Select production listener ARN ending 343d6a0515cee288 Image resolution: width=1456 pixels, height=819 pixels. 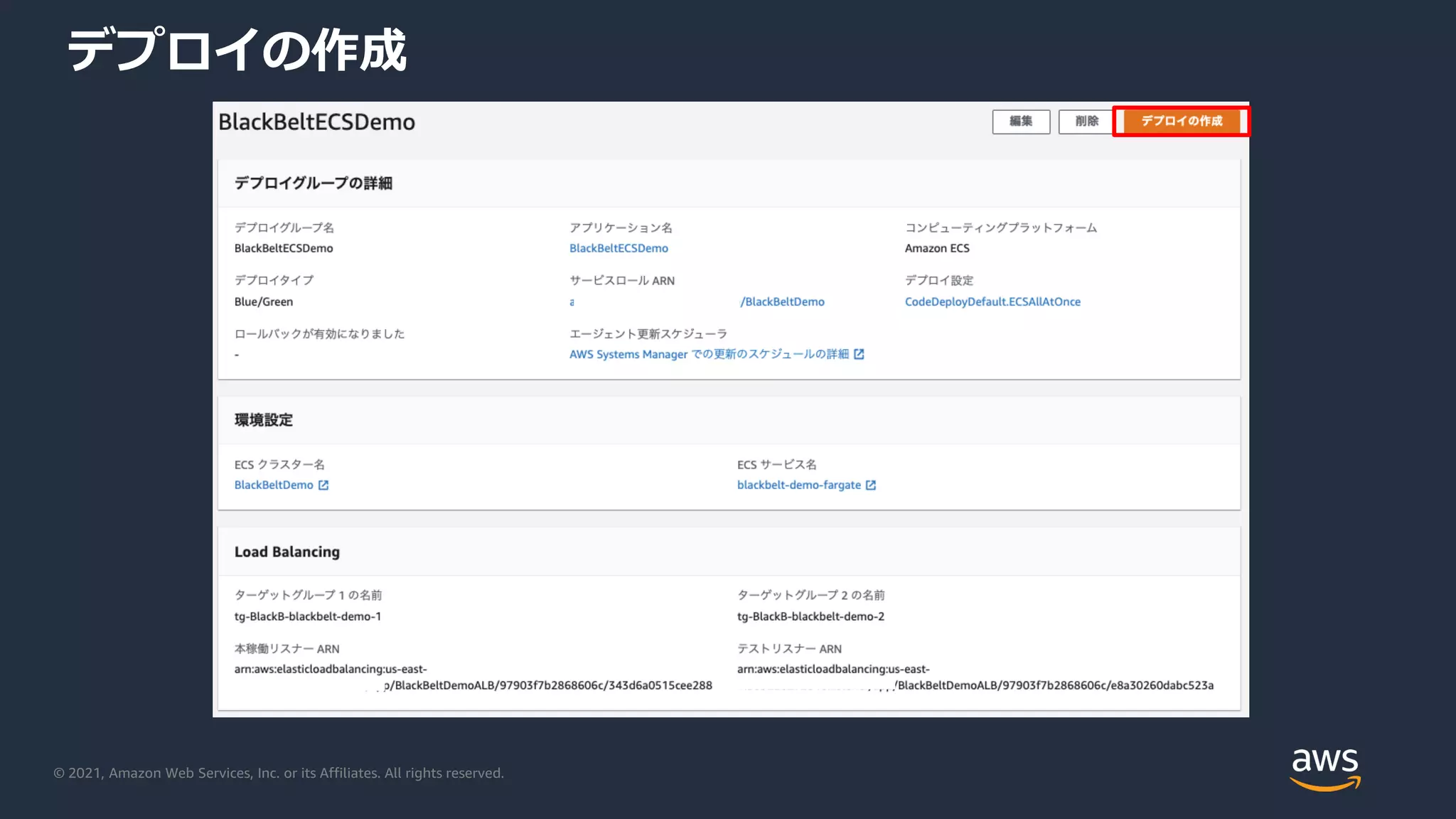click(x=473, y=677)
